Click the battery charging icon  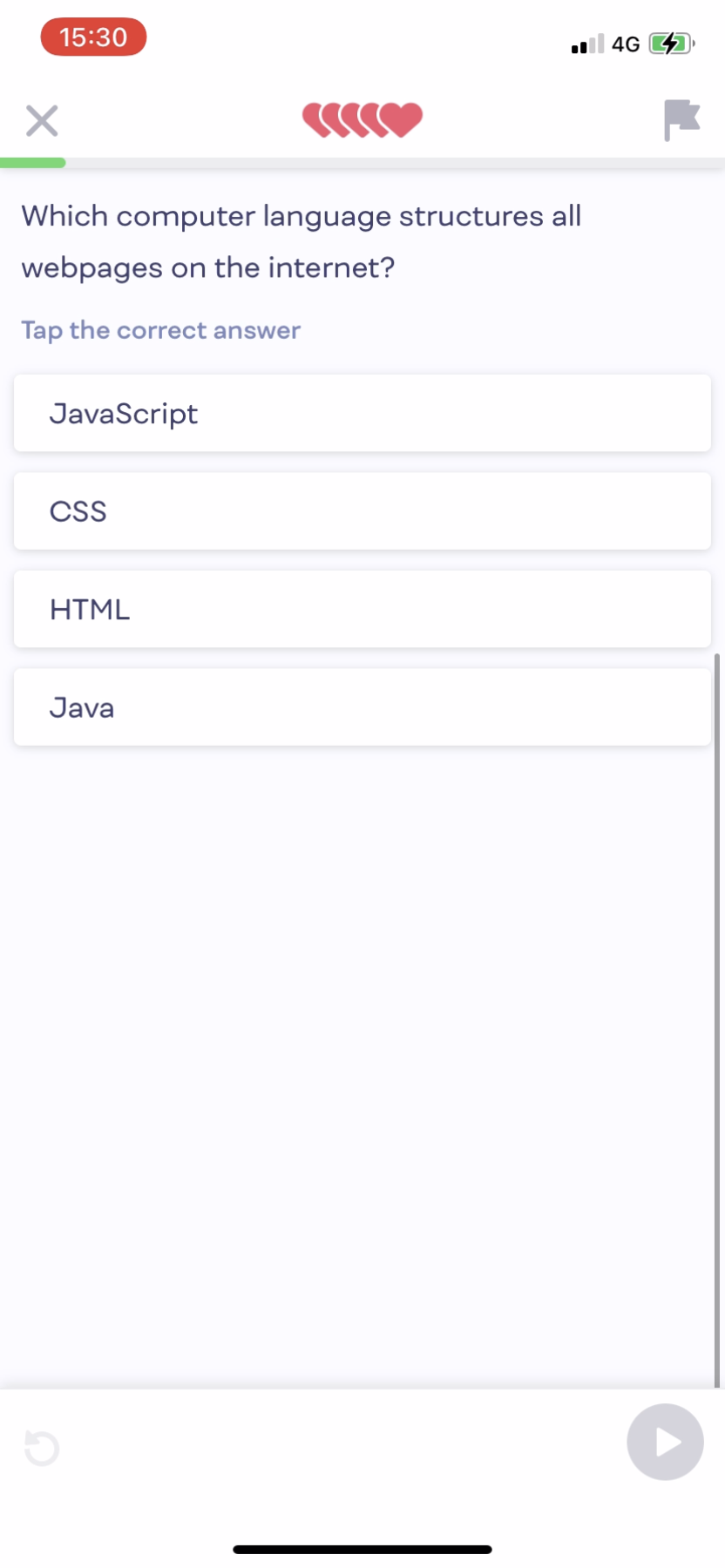pyautogui.click(x=670, y=44)
